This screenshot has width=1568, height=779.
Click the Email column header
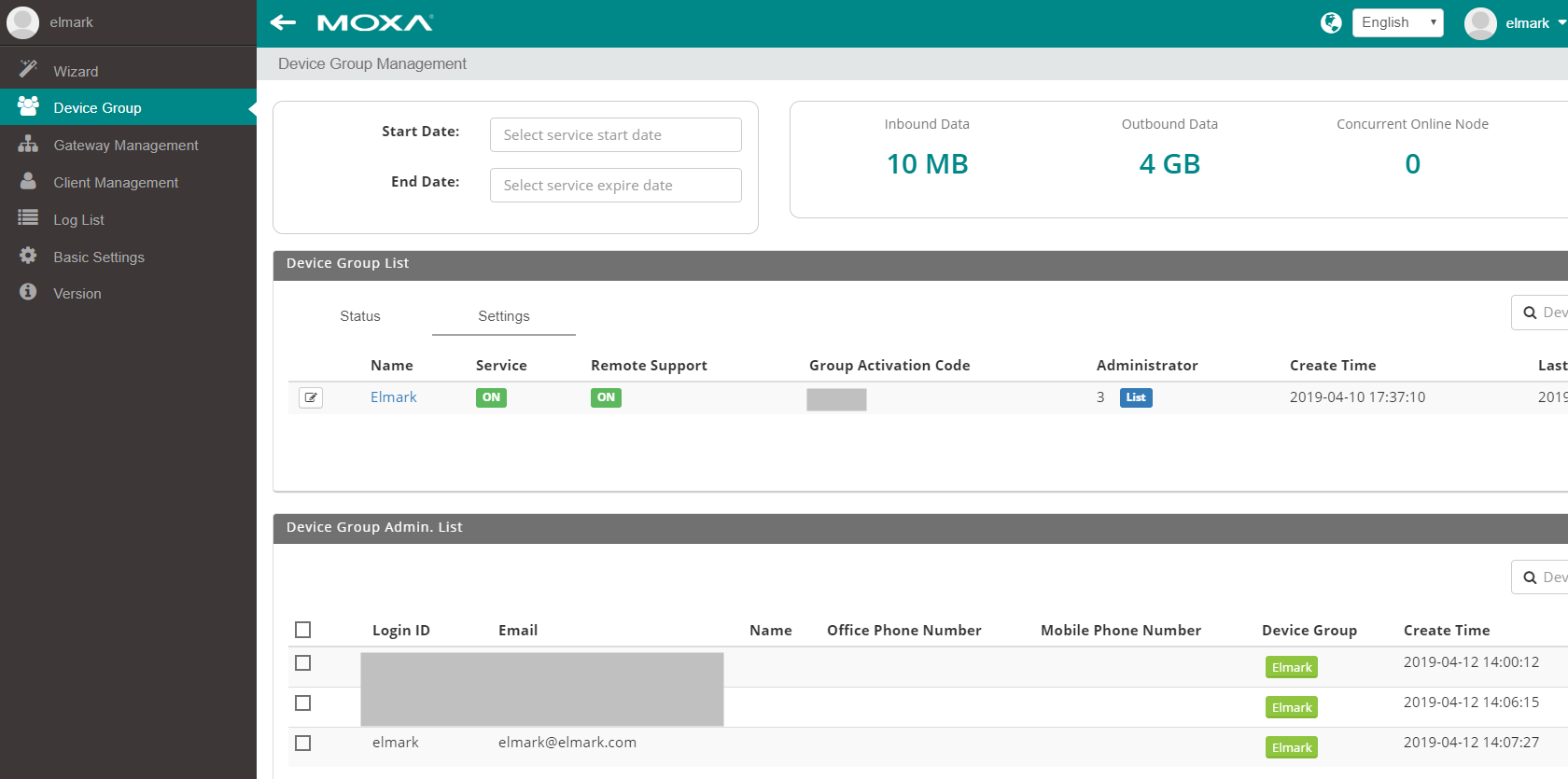(518, 631)
